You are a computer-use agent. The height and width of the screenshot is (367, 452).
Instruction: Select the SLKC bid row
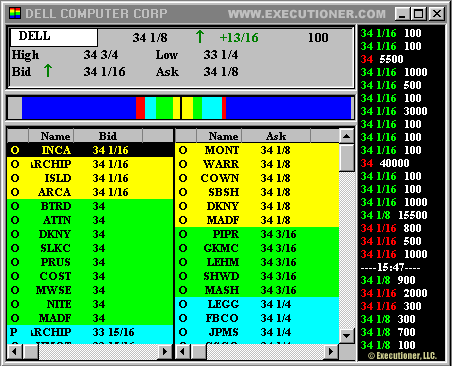pos(90,248)
